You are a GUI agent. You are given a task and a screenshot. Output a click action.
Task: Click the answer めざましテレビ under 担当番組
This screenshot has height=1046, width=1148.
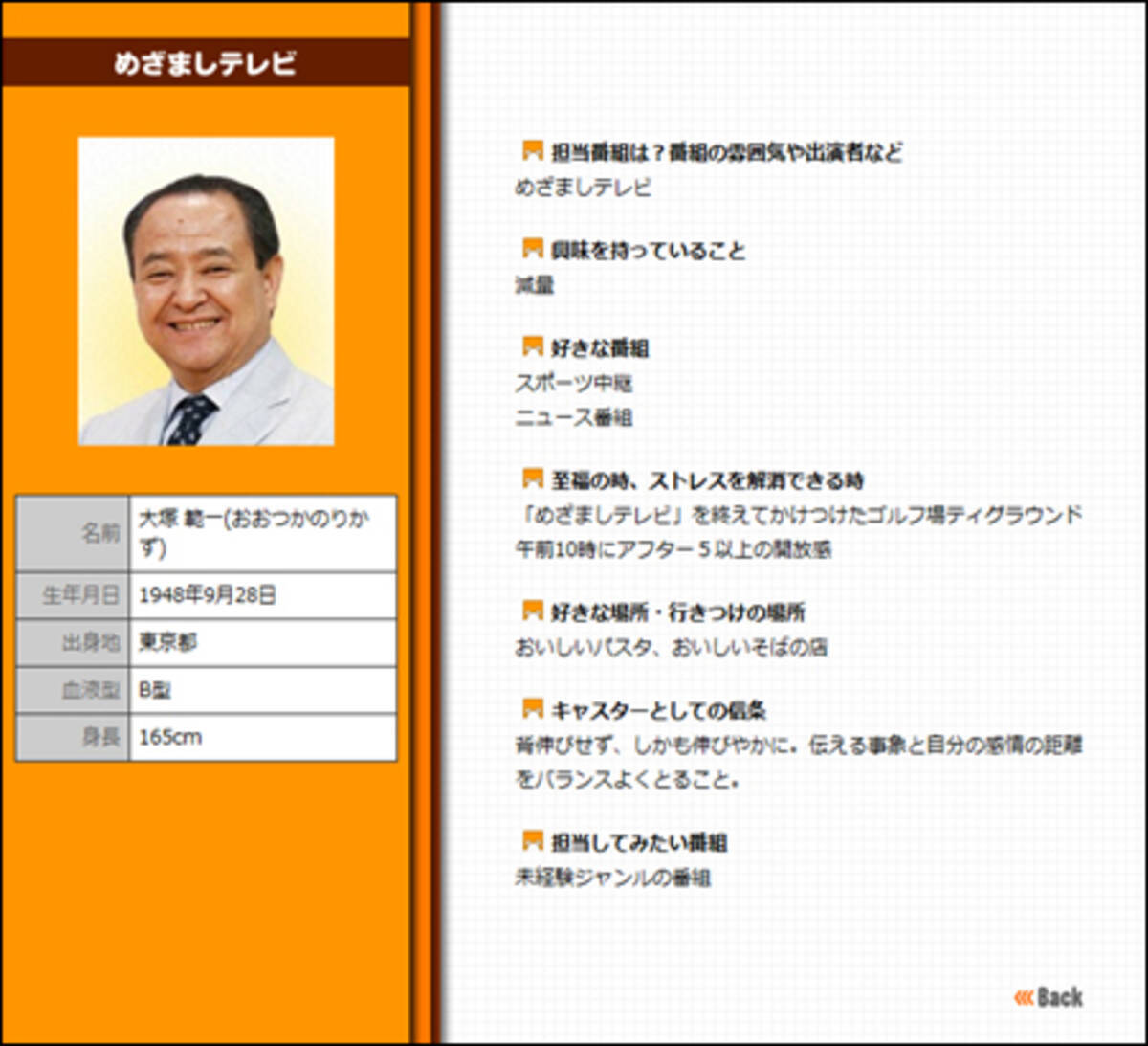click(583, 187)
